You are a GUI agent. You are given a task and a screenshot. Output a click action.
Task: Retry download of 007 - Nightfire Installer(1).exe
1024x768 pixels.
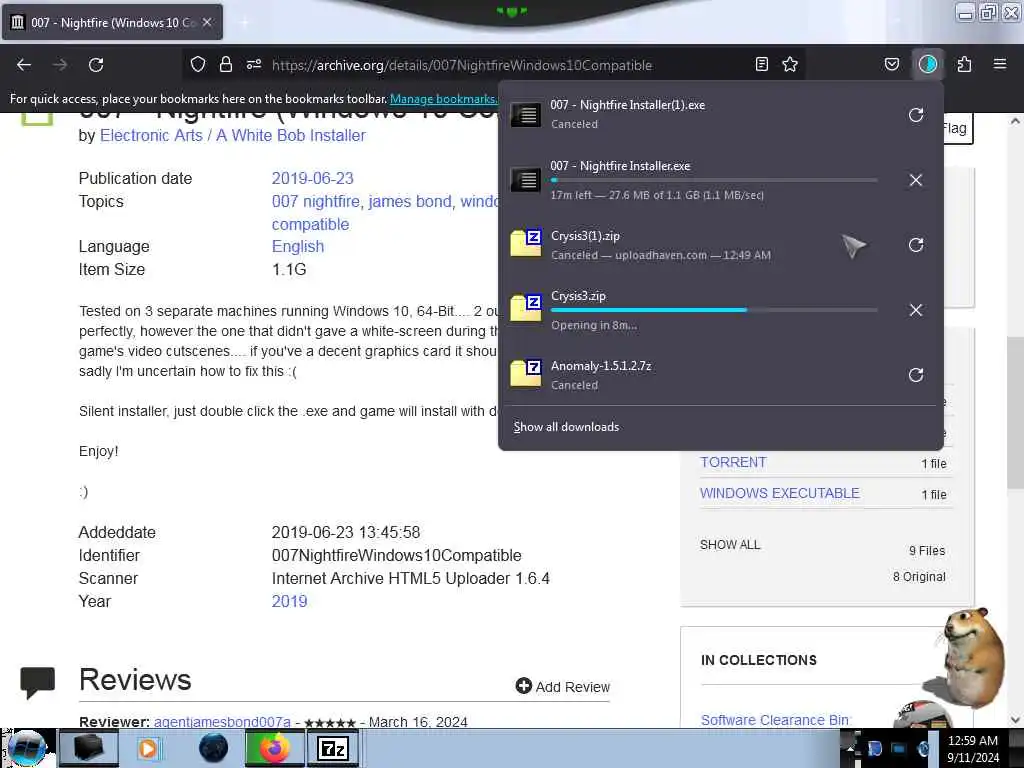click(x=916, y=115)
